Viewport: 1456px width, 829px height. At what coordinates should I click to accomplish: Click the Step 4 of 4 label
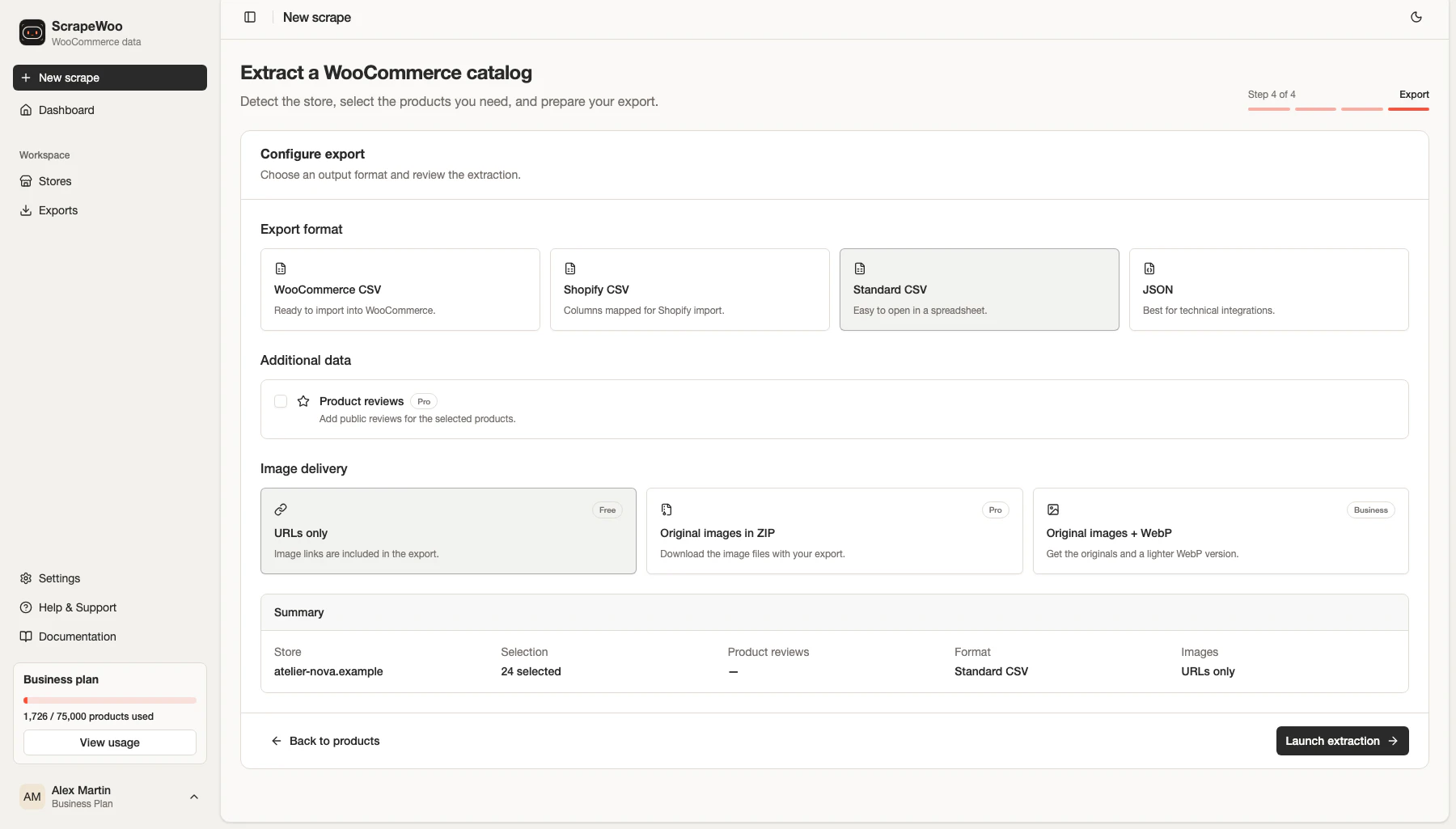(1272, 95)
